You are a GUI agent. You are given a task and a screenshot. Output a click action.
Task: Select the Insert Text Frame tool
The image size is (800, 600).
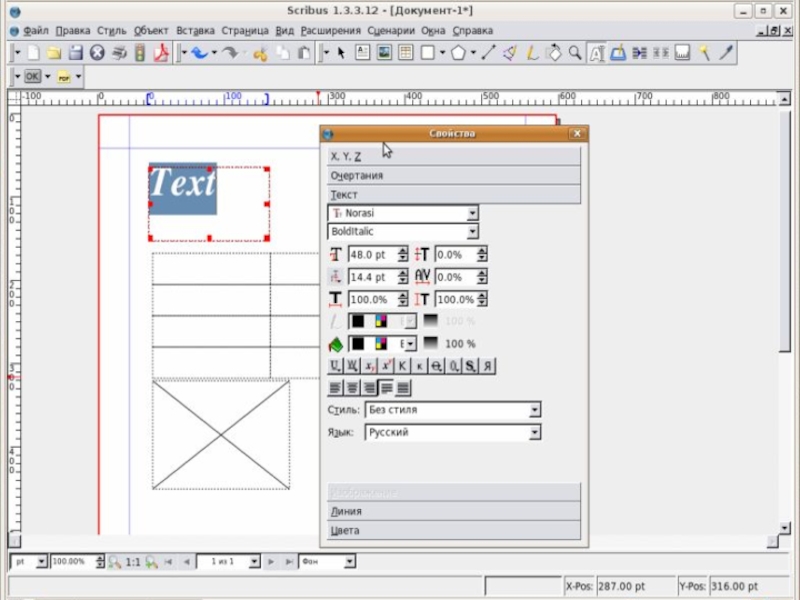[x=362, y=53]
